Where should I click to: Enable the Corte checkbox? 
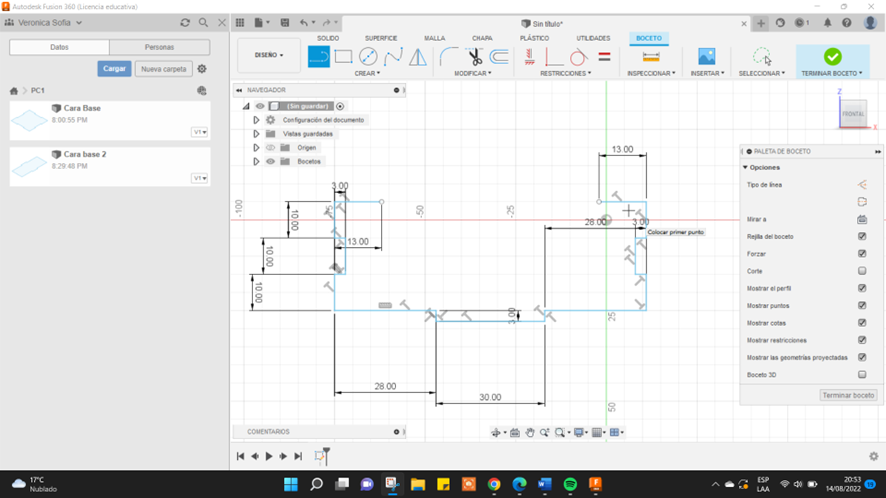point(862,271)
